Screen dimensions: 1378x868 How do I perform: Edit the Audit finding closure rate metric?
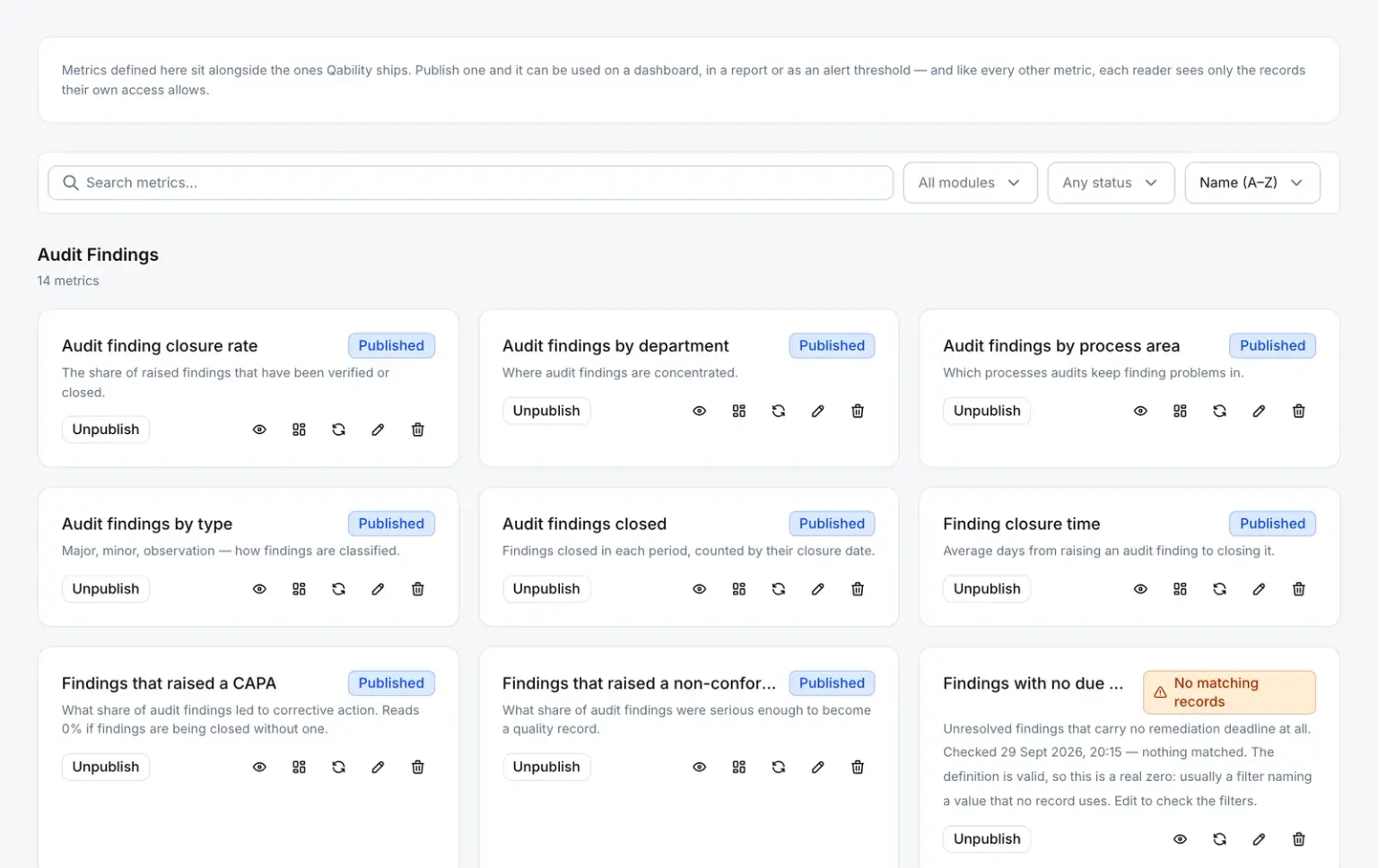tap(378, 430)
